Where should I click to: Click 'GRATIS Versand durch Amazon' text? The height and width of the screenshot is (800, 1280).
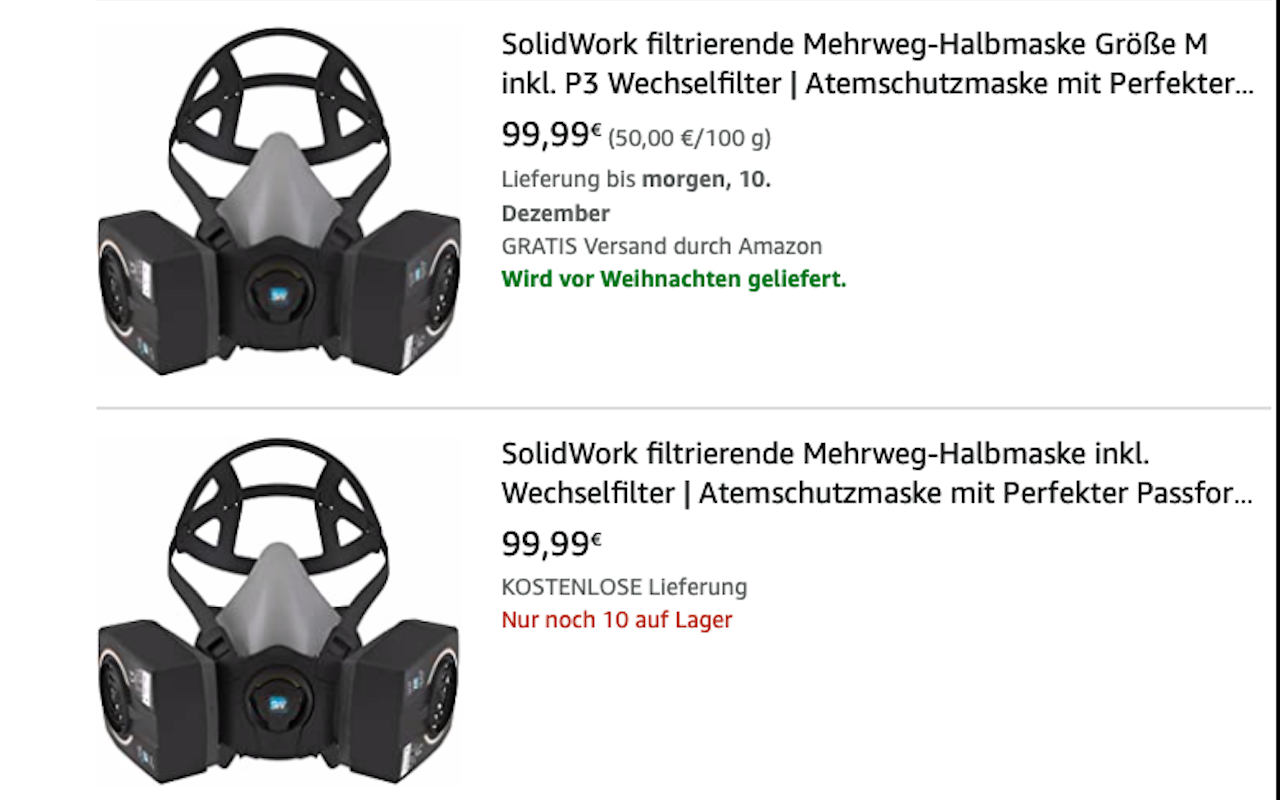click(661, 246)
